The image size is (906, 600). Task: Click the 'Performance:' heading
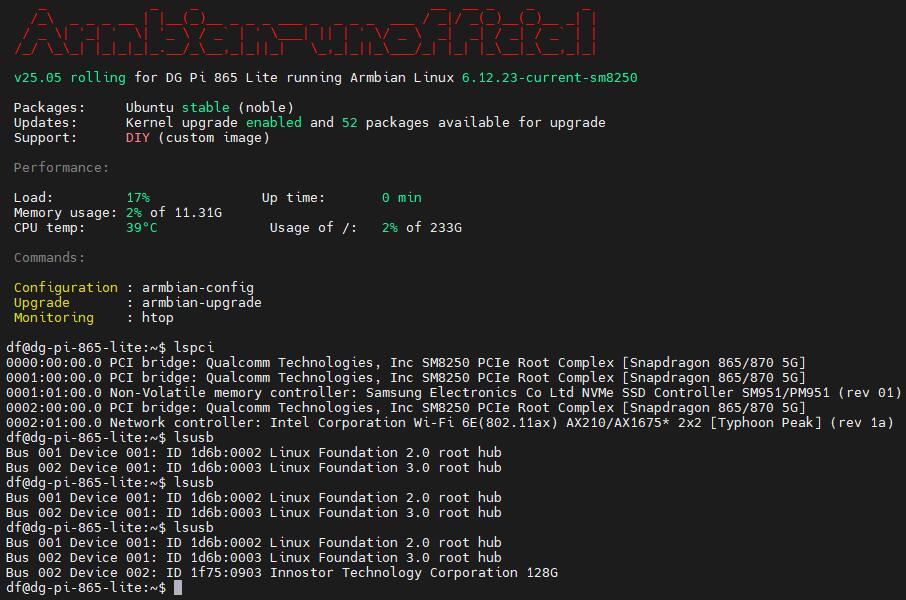tap(61, 168)
